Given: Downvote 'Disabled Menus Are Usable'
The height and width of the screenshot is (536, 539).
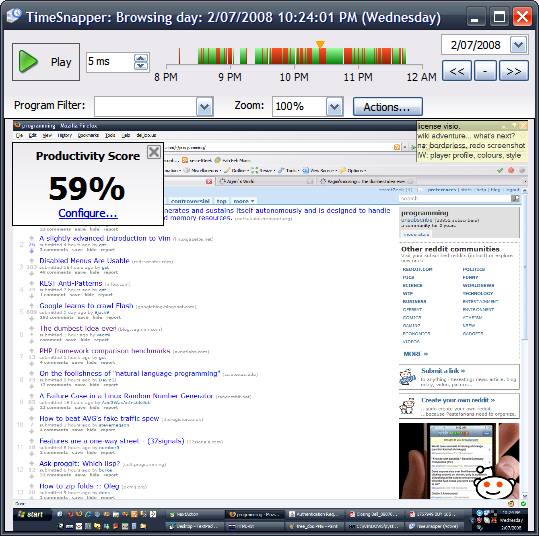Looking at the screenshot, I should pyautogui.click(x=31, y=274).
